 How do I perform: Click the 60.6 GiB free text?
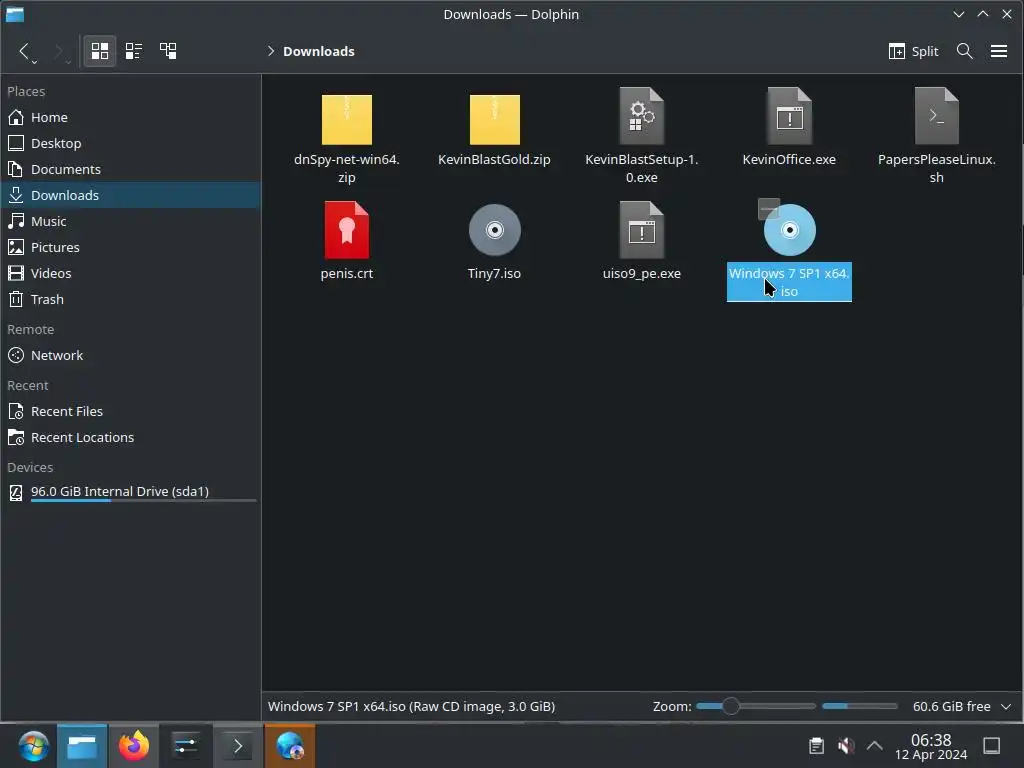952,706
